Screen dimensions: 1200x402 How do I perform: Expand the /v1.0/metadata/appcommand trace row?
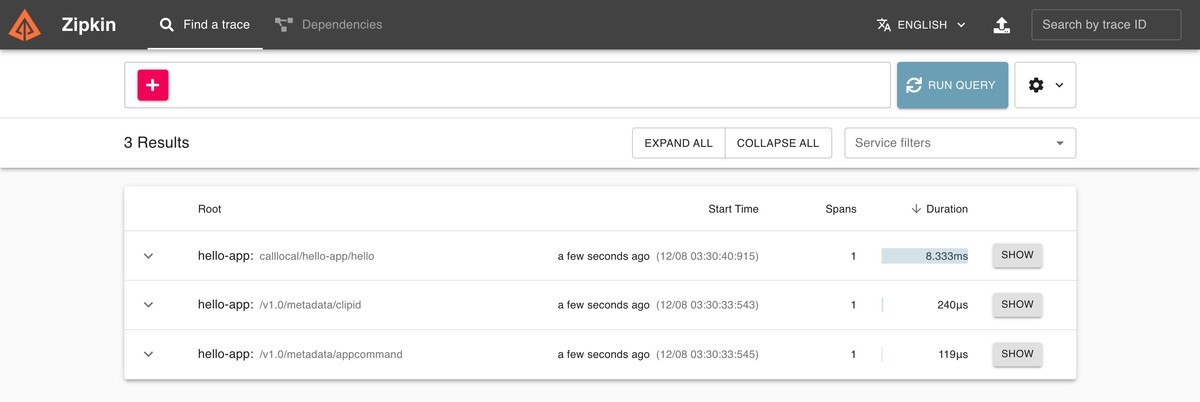click(x=148, y=354)
